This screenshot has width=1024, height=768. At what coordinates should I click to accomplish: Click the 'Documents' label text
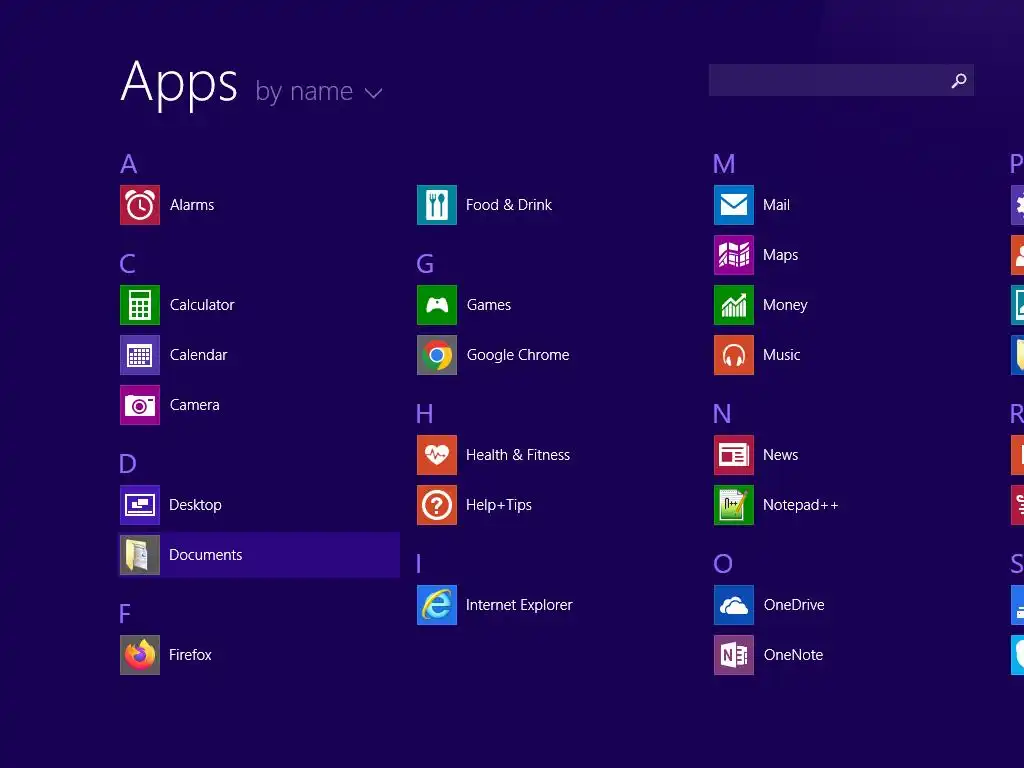click(x=206, y=555)
